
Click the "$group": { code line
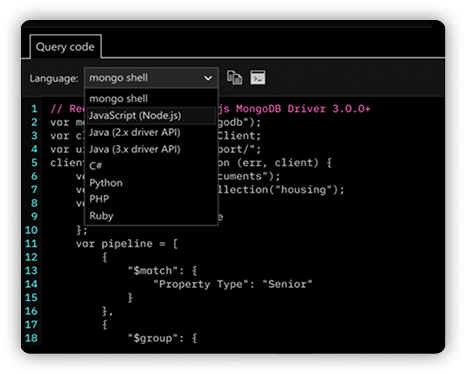click(162, 338)
